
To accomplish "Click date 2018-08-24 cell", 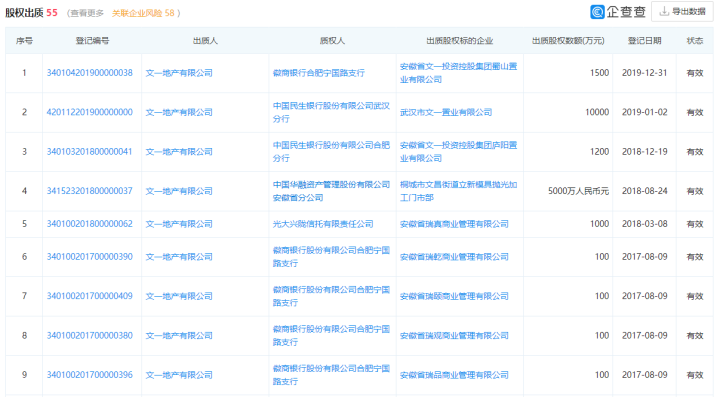I will 645,191.
